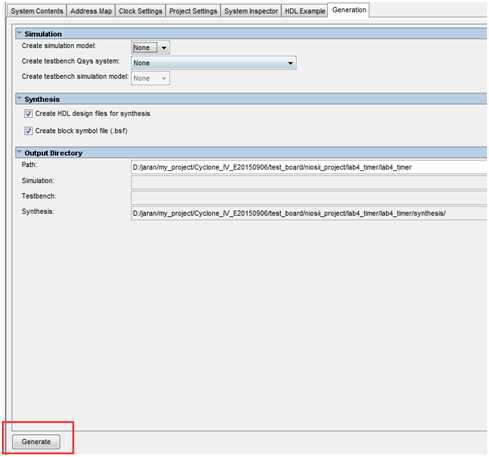Image resolution: width=489 pixels, height=457 pixels.
Task: Collapse the Output Directory section
Action: [x=19, y=152]
